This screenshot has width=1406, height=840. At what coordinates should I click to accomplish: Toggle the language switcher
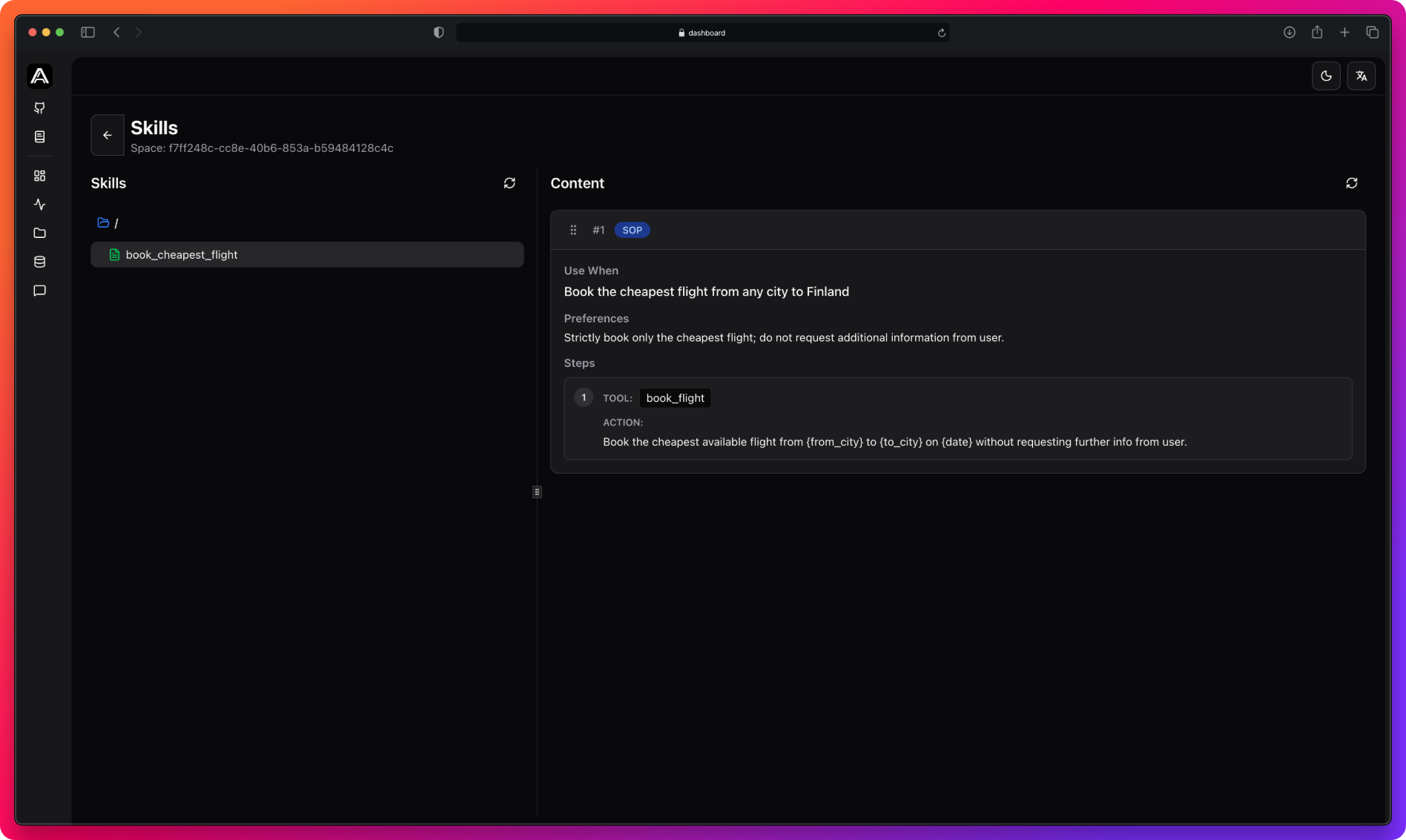coord(1362,76)
